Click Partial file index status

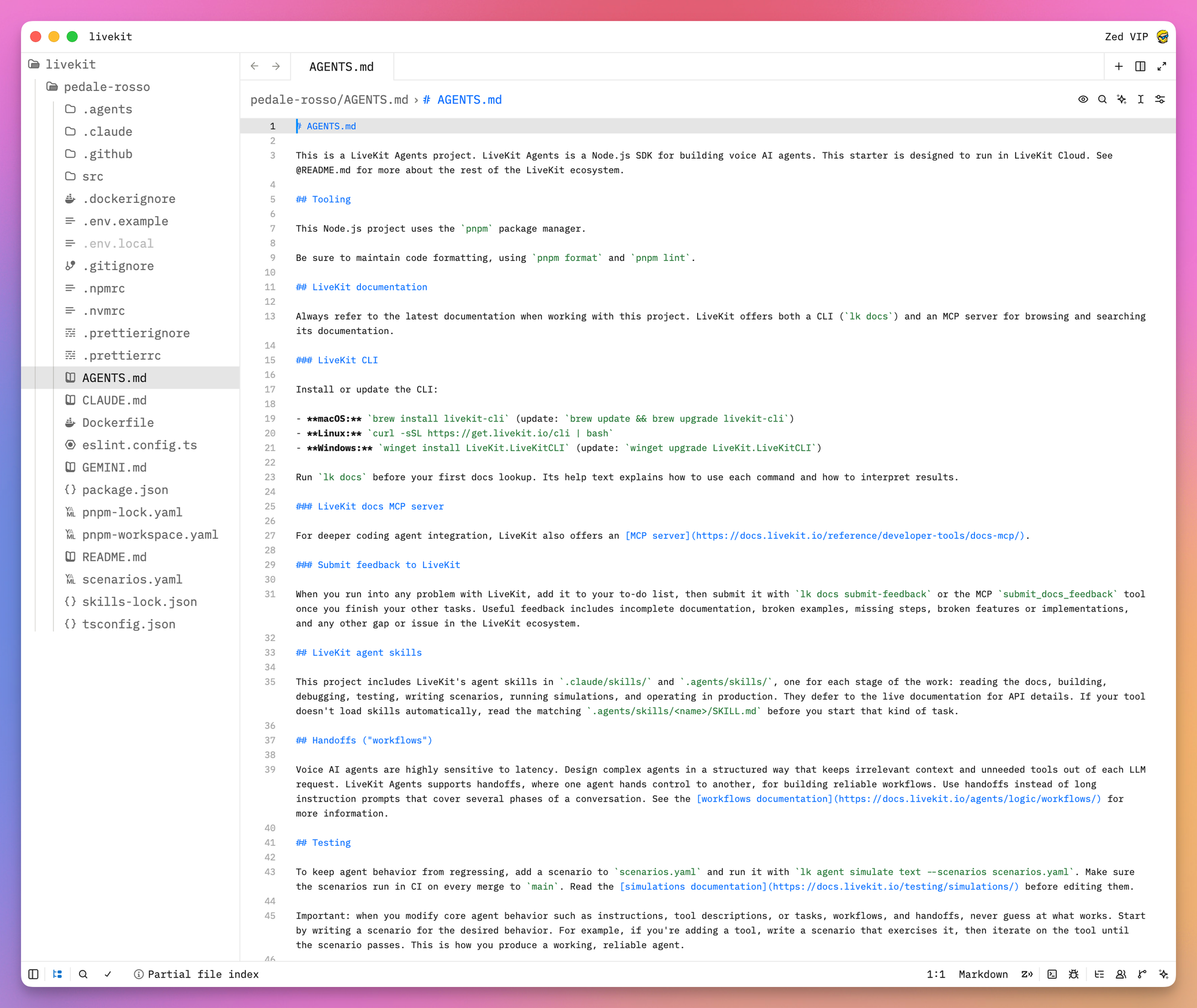pyautogui.click(x=196, y=974)
